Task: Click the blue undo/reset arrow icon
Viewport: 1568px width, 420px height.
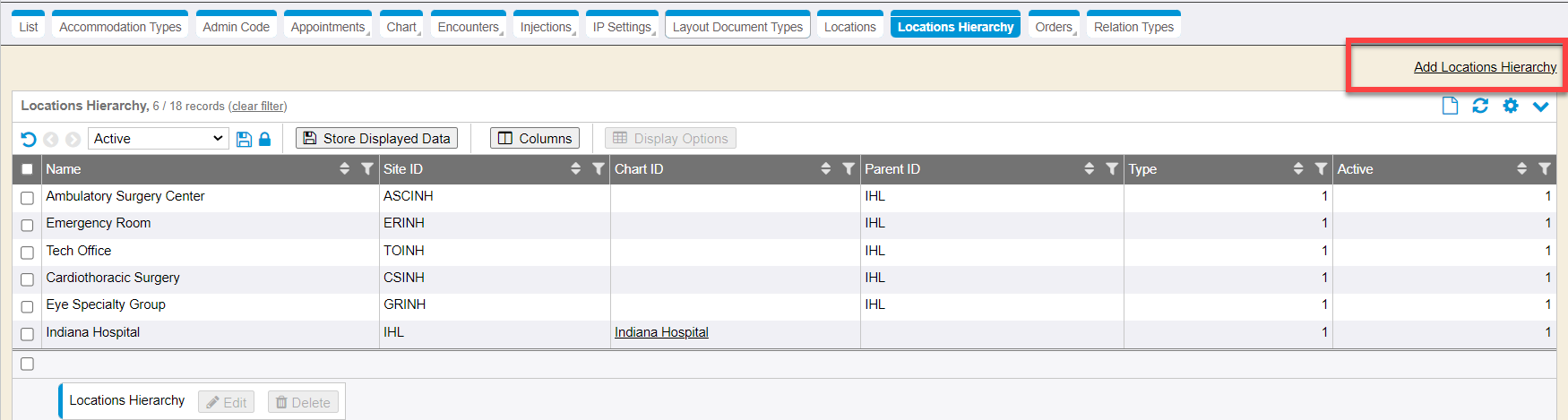Action: tap(29, 139)
